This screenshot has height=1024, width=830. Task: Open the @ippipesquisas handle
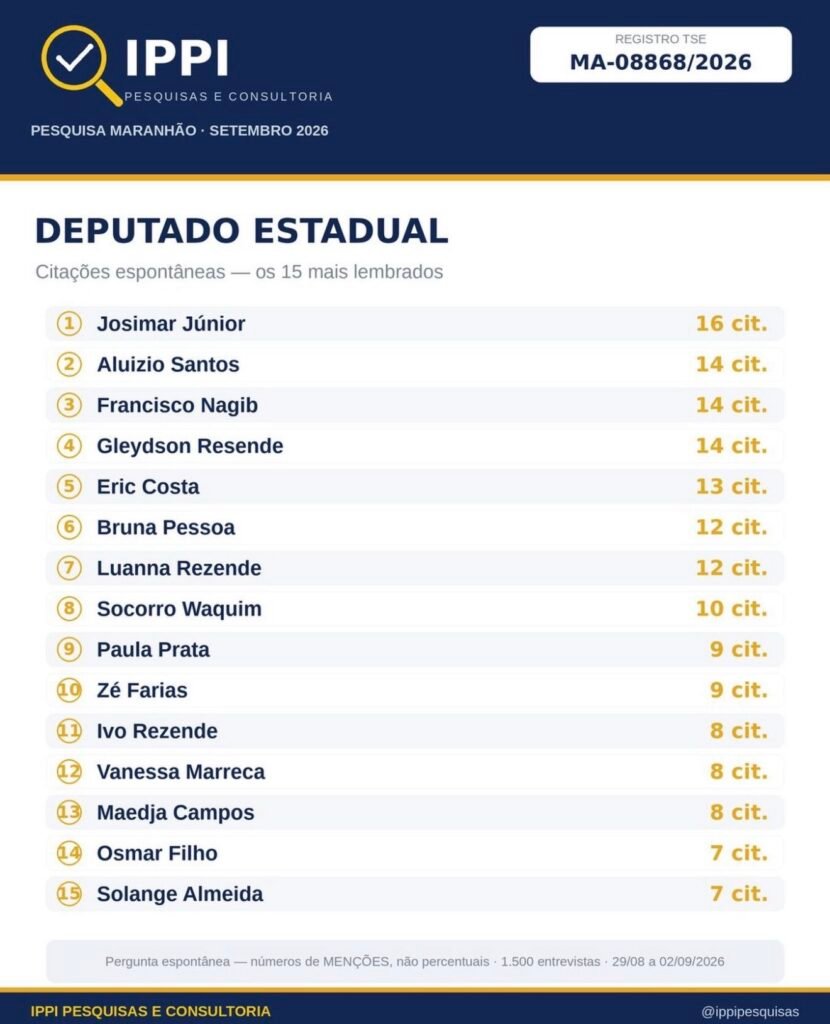750,1012
